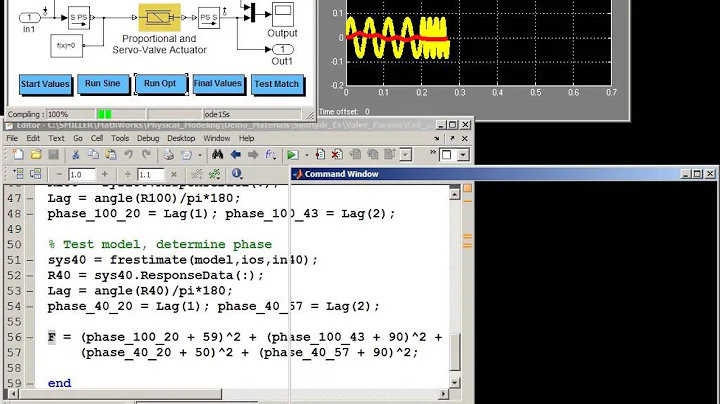Image resolution: width=720 pixels, height=404 pixels.
Task: Click the variable F on line 56
Action: (51, 337)
